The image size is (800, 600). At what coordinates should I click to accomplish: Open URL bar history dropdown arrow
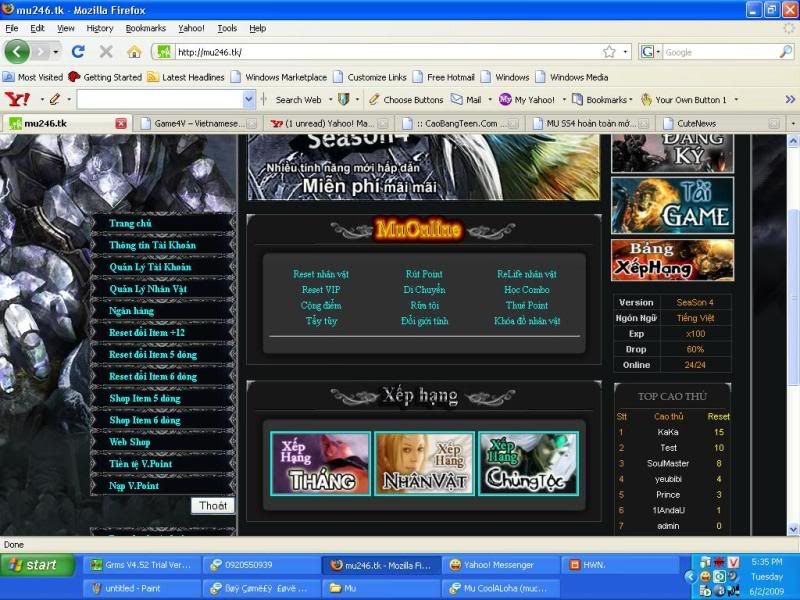tap(625, 52)
